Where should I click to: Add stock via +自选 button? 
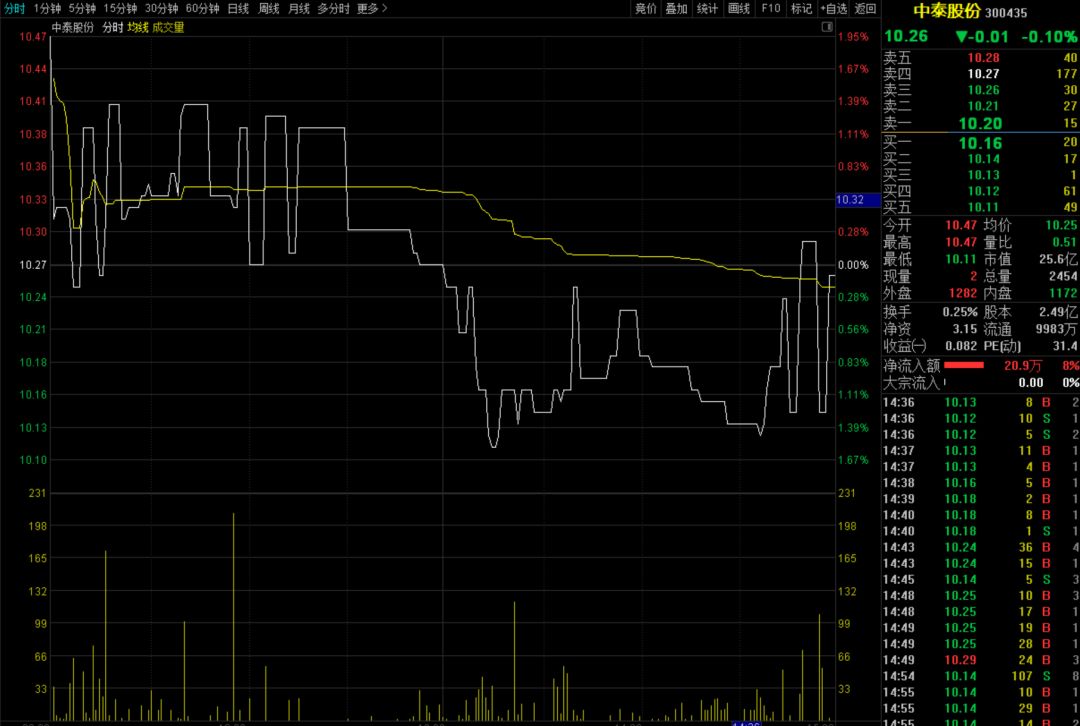coord(833,8)
